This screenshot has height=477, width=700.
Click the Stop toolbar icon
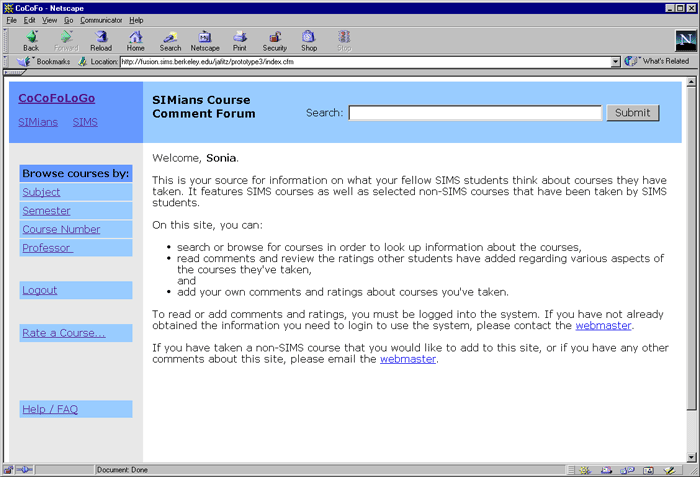tap(344, 41)
